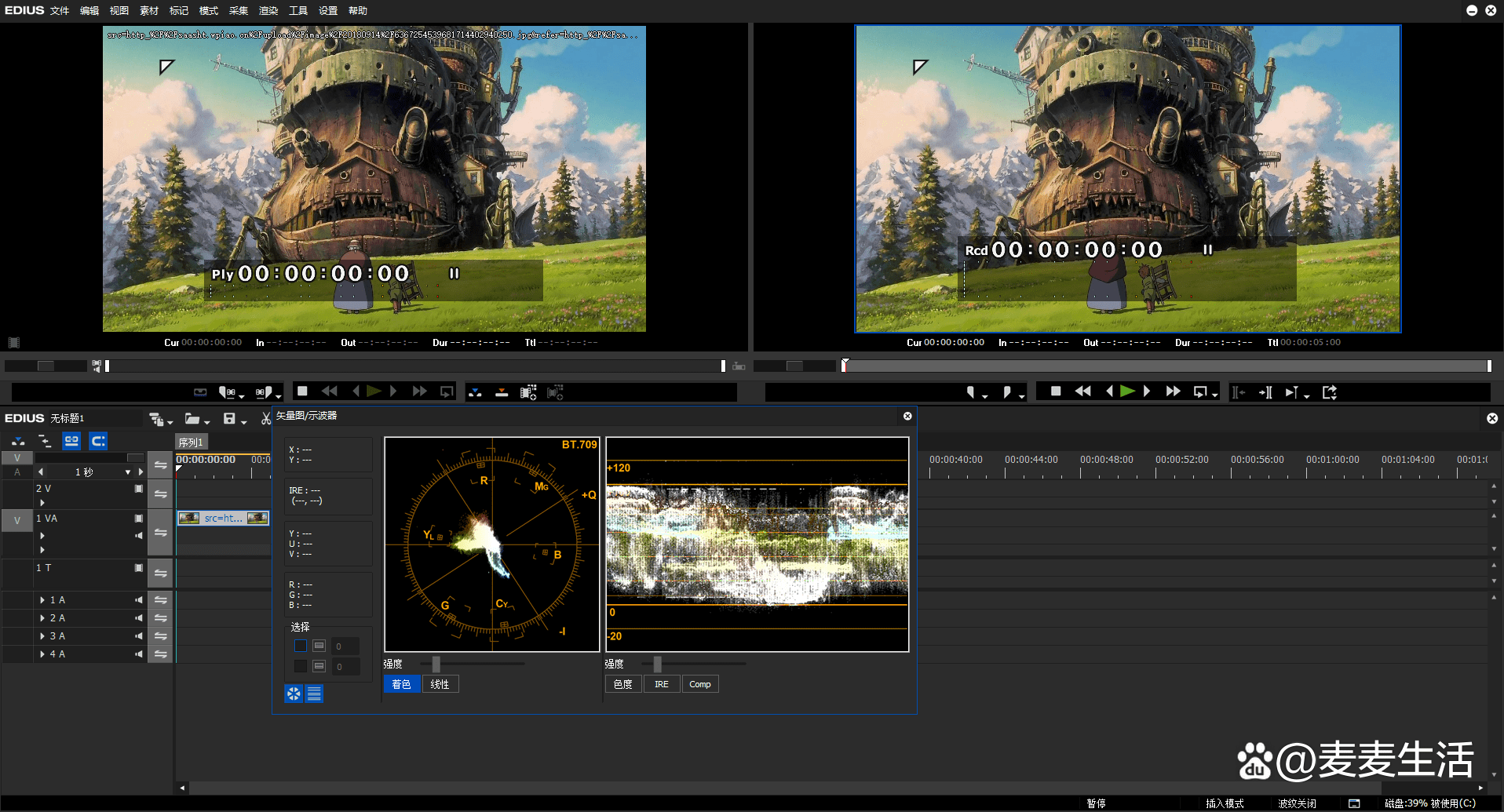
Task: Expand the 2 V track
Action: click(x=42, y=503)
